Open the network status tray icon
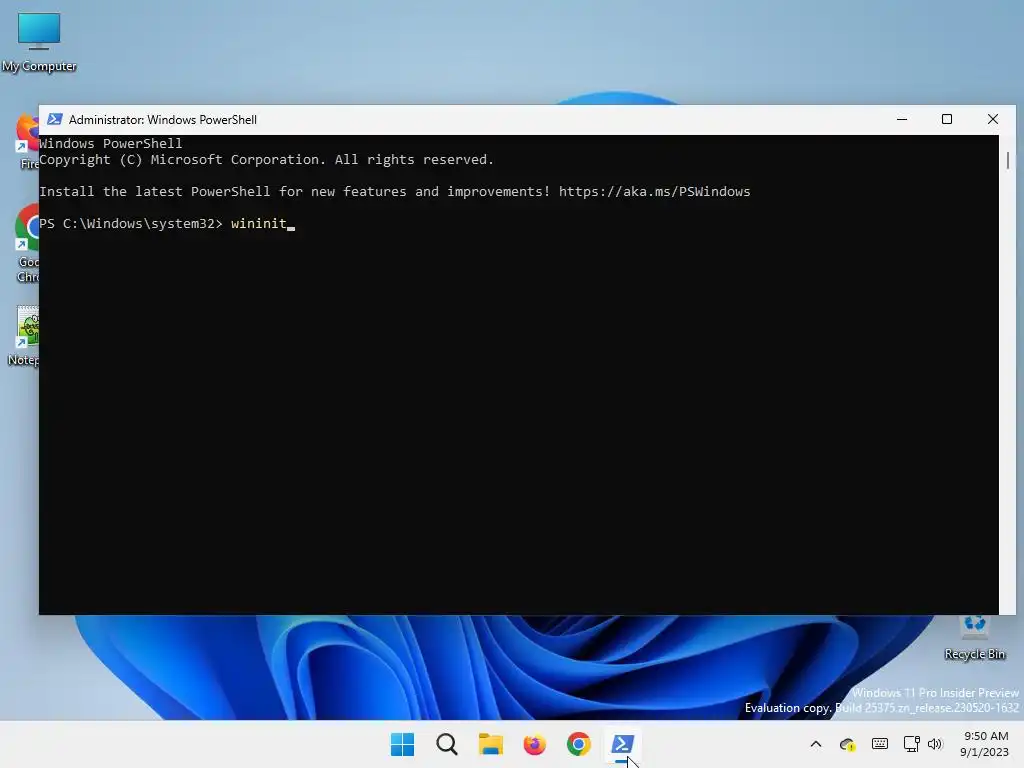The width and height of the screenshot is (1024, 768). [x=911, y=743]
